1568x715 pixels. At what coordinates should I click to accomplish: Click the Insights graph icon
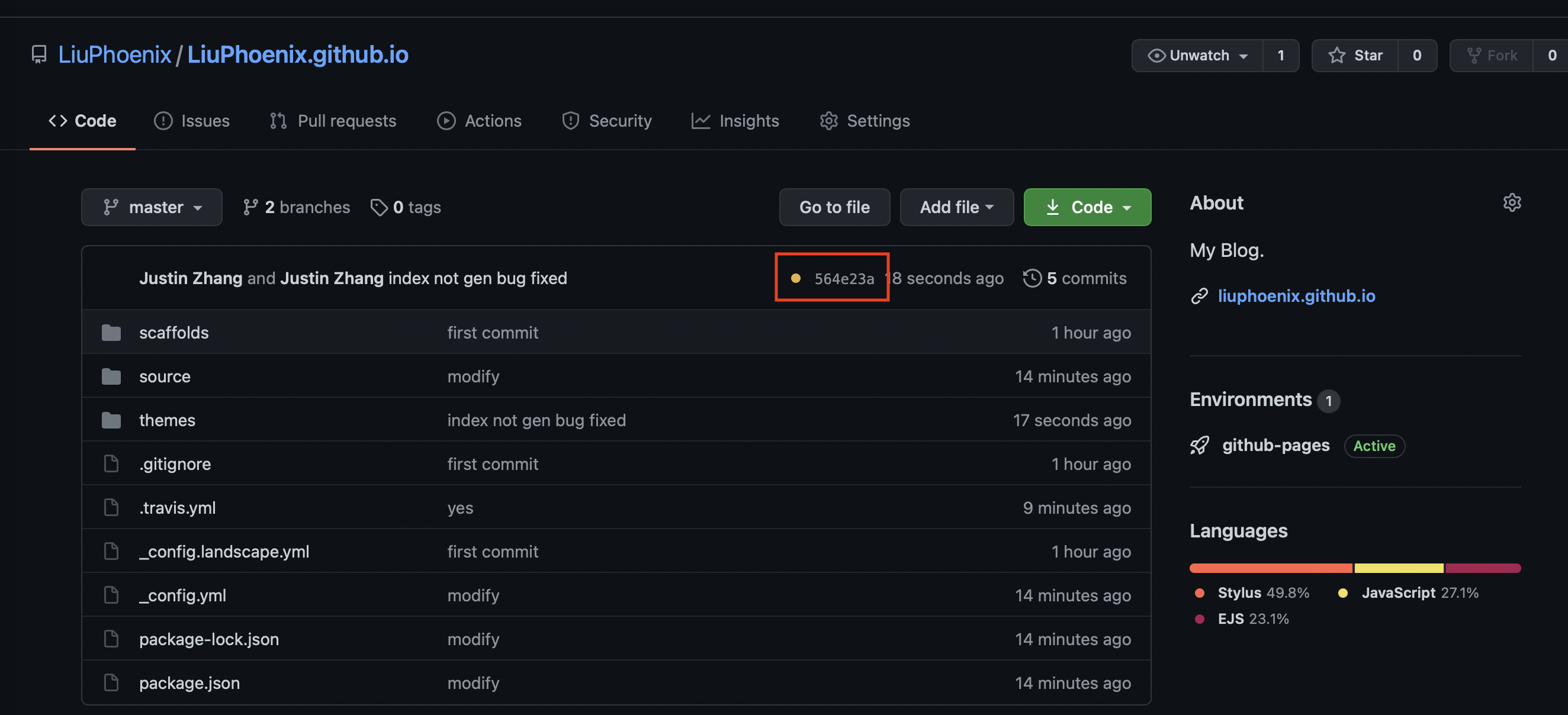tap(701, 121)
